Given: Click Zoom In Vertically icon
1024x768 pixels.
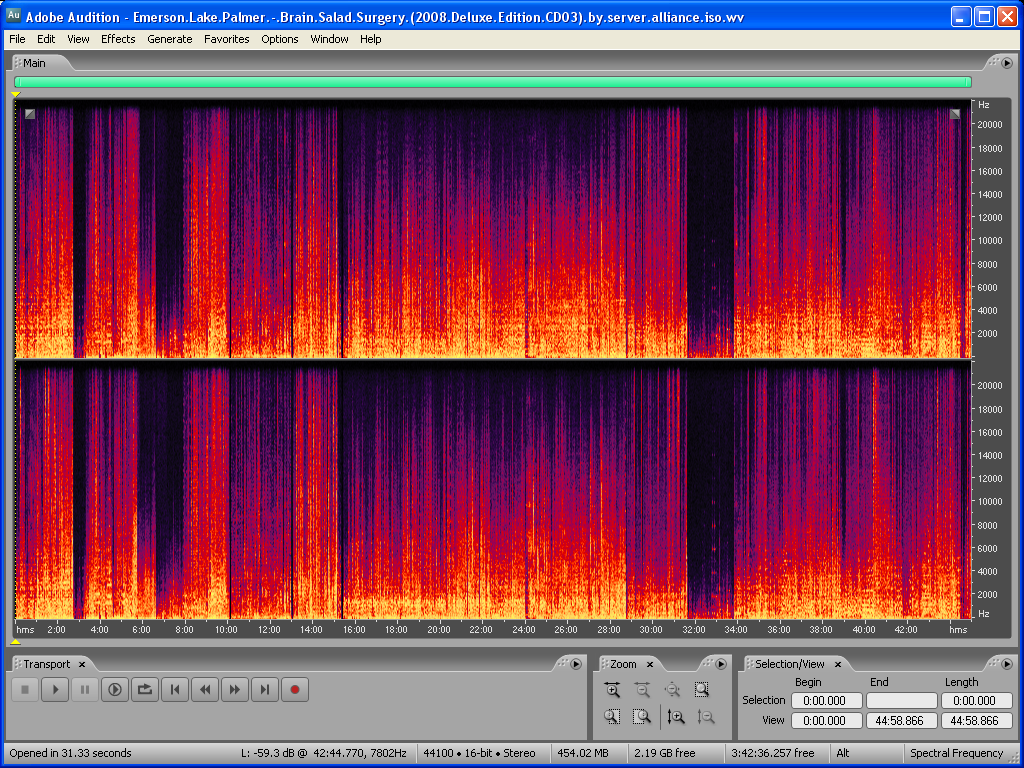Looking at the screenshot, I should (676, 717).
